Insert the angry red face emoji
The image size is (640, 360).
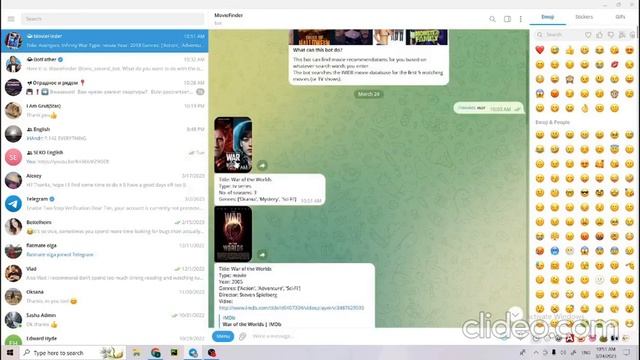click(x=555, y=93)
